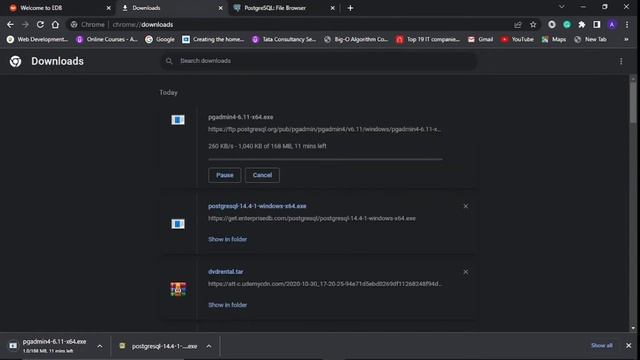The width and height of the screenshot is (640, 360).
Task: Show more bookmarks overflow chevron
Action: point(626,40)
